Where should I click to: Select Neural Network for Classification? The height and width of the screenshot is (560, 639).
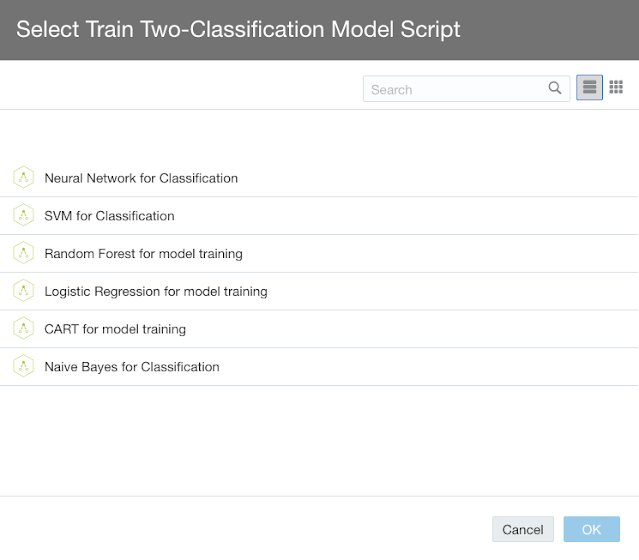point(141,178)
